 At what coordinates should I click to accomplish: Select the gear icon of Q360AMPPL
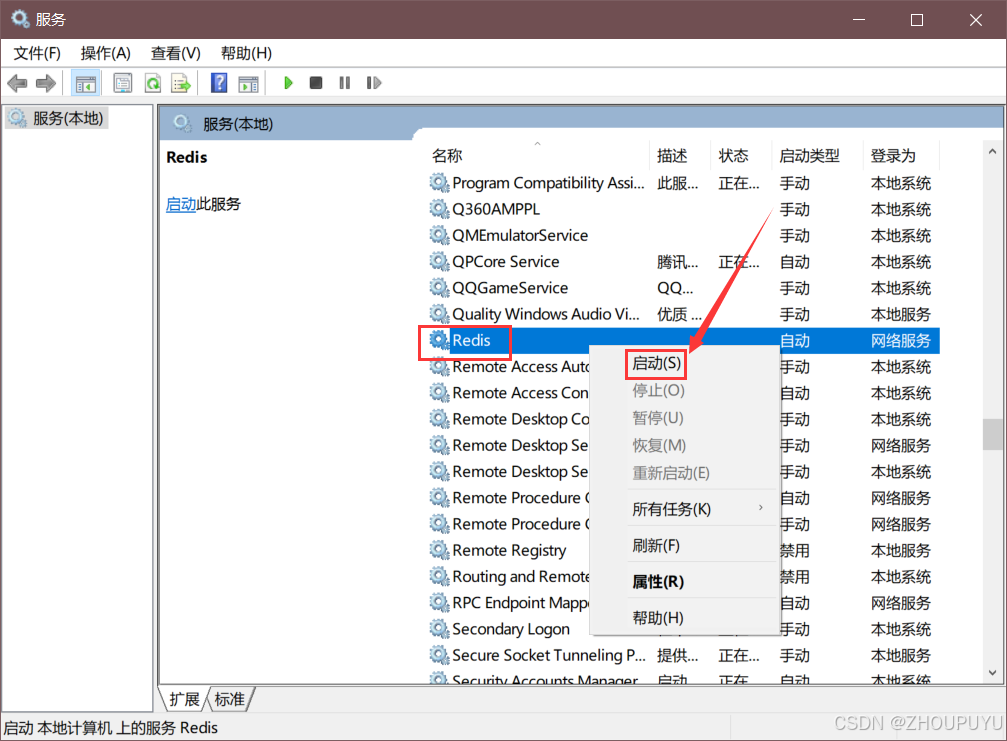pyautogui.click(x=439, y=209)
